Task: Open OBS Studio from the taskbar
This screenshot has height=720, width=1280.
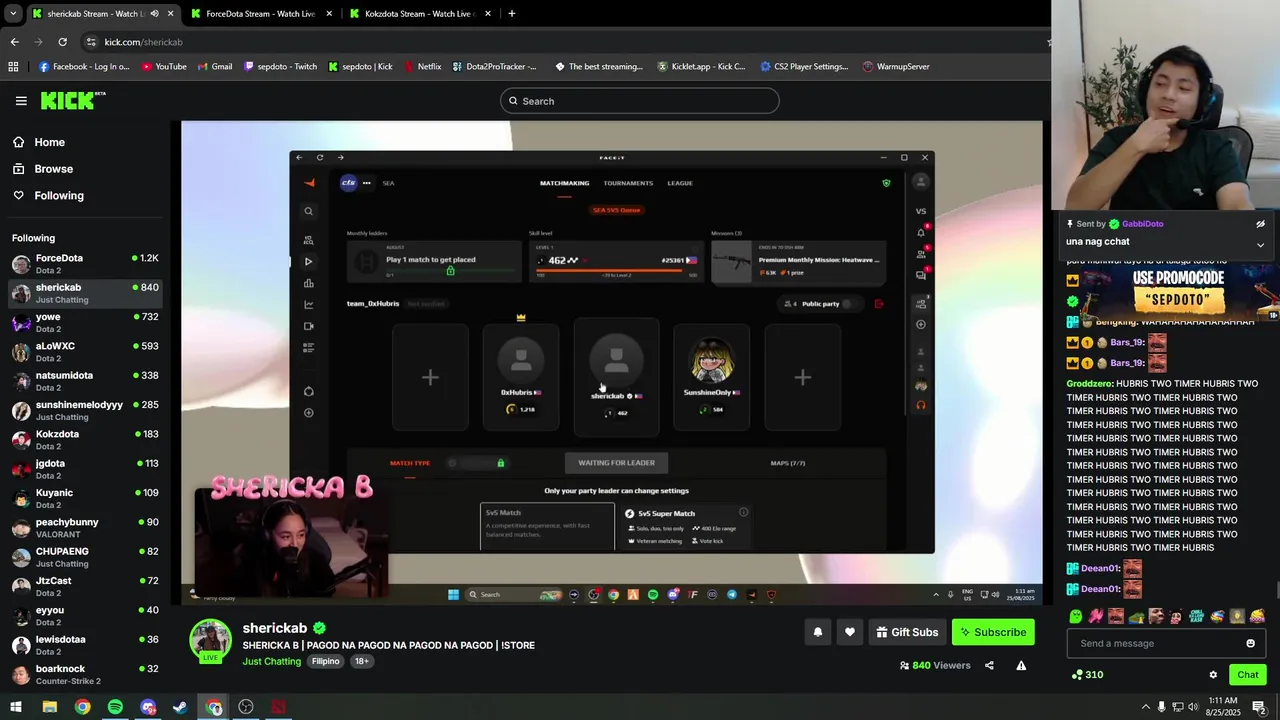Action: click(246, 707)
